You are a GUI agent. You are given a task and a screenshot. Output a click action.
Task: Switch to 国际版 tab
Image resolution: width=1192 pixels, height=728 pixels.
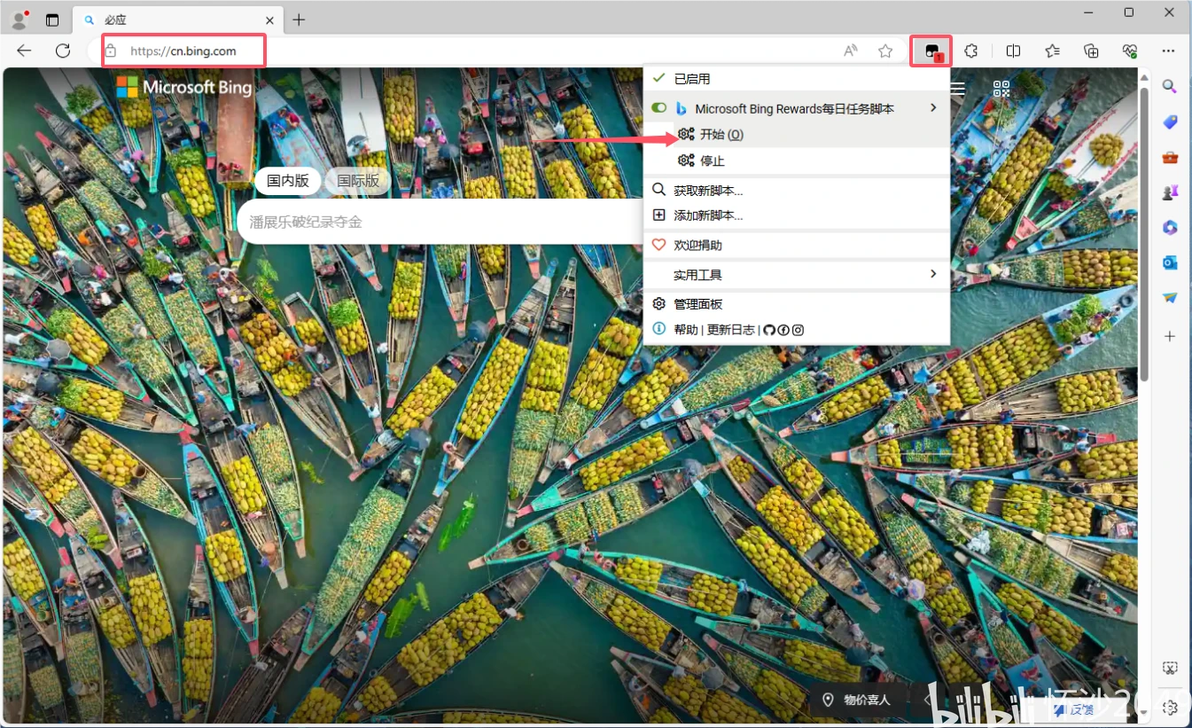[357, 181]
